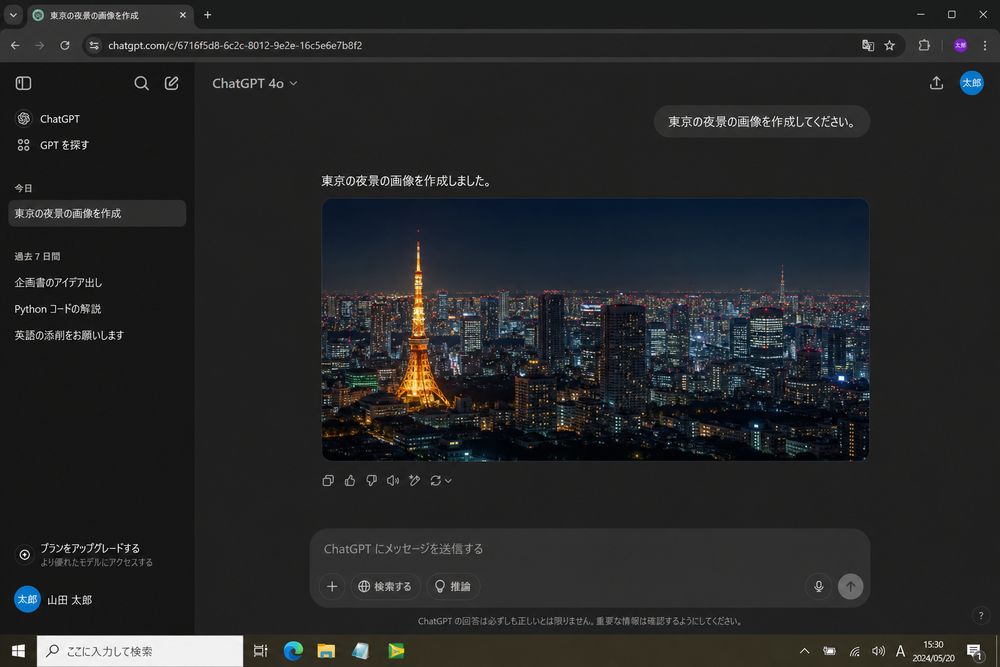The height and width of the screenshot is (667, 1000).
Task: Open the chat search magnifier
Action: click(x=142, y=83)
